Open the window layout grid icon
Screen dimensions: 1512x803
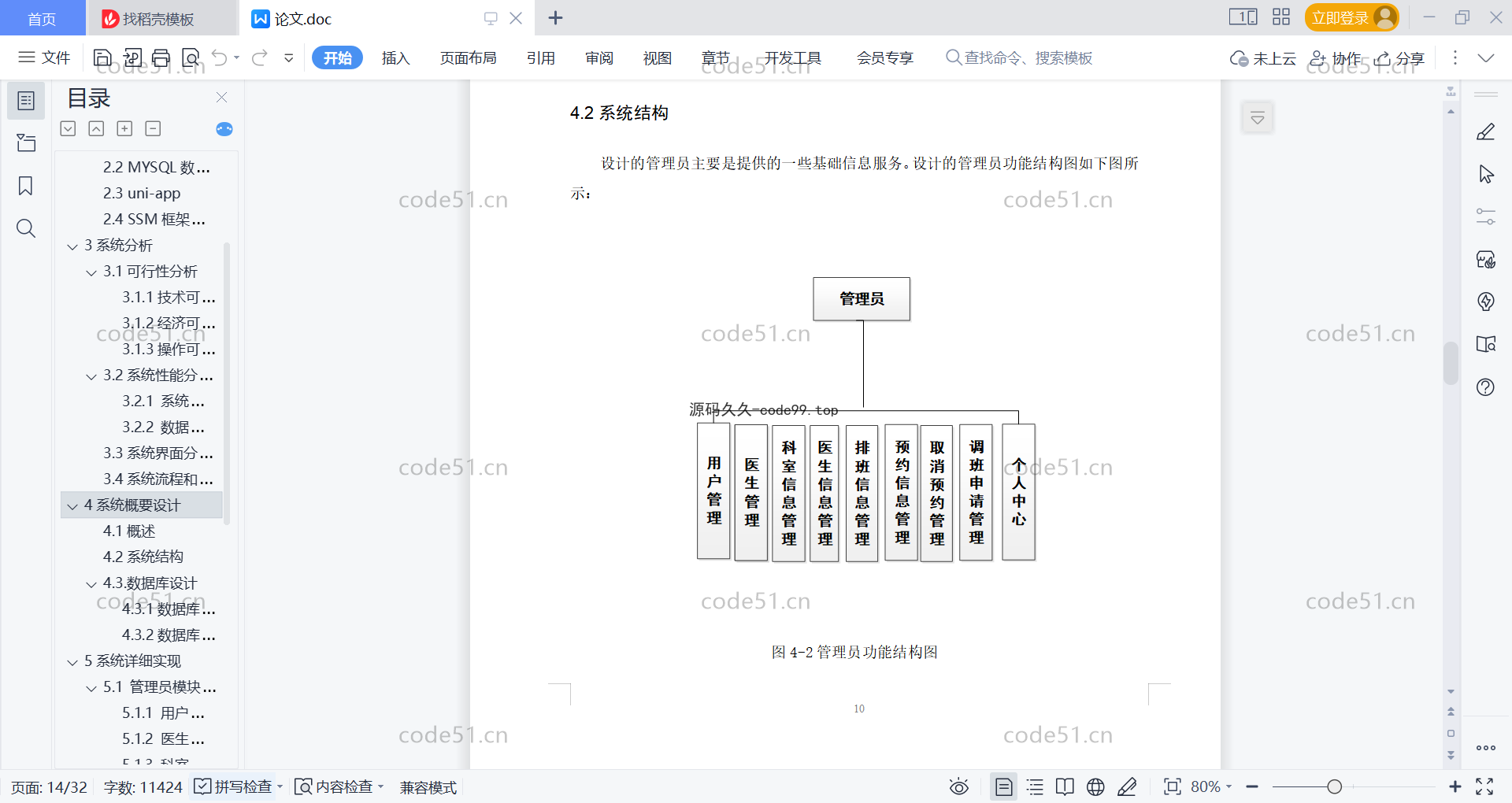(1281, 17)
